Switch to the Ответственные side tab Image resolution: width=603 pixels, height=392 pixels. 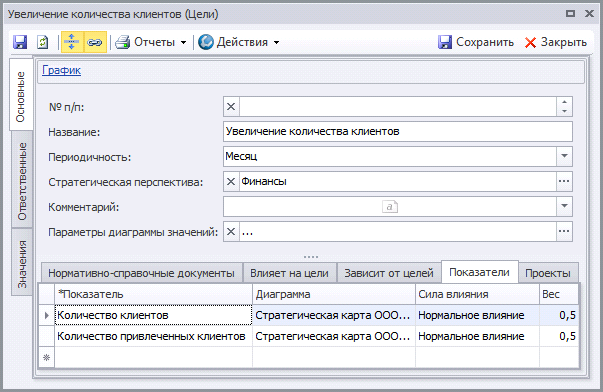click(x=22, y=180)
